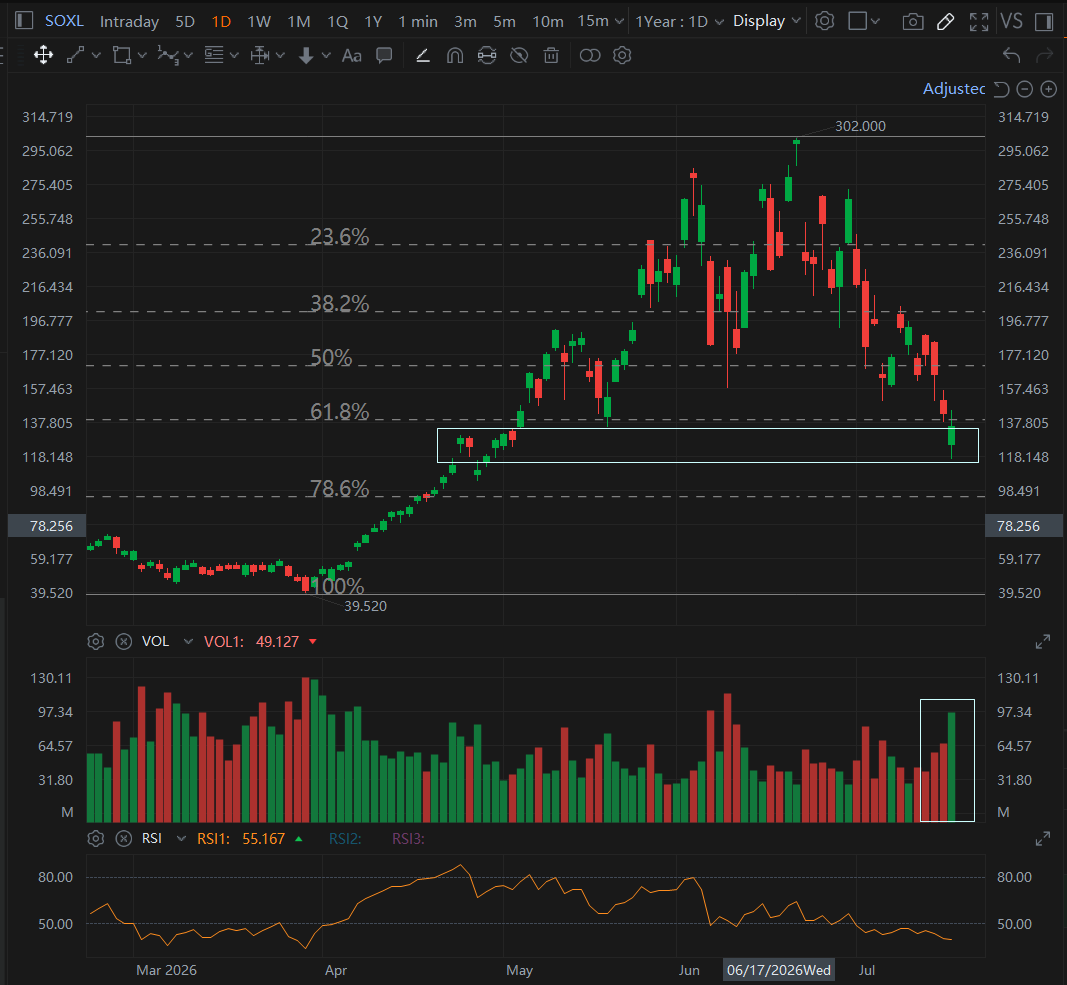This screenshot has height=985, width=1067.
Task: Select the 1Y timeframe
Action: tap(373, 22)
